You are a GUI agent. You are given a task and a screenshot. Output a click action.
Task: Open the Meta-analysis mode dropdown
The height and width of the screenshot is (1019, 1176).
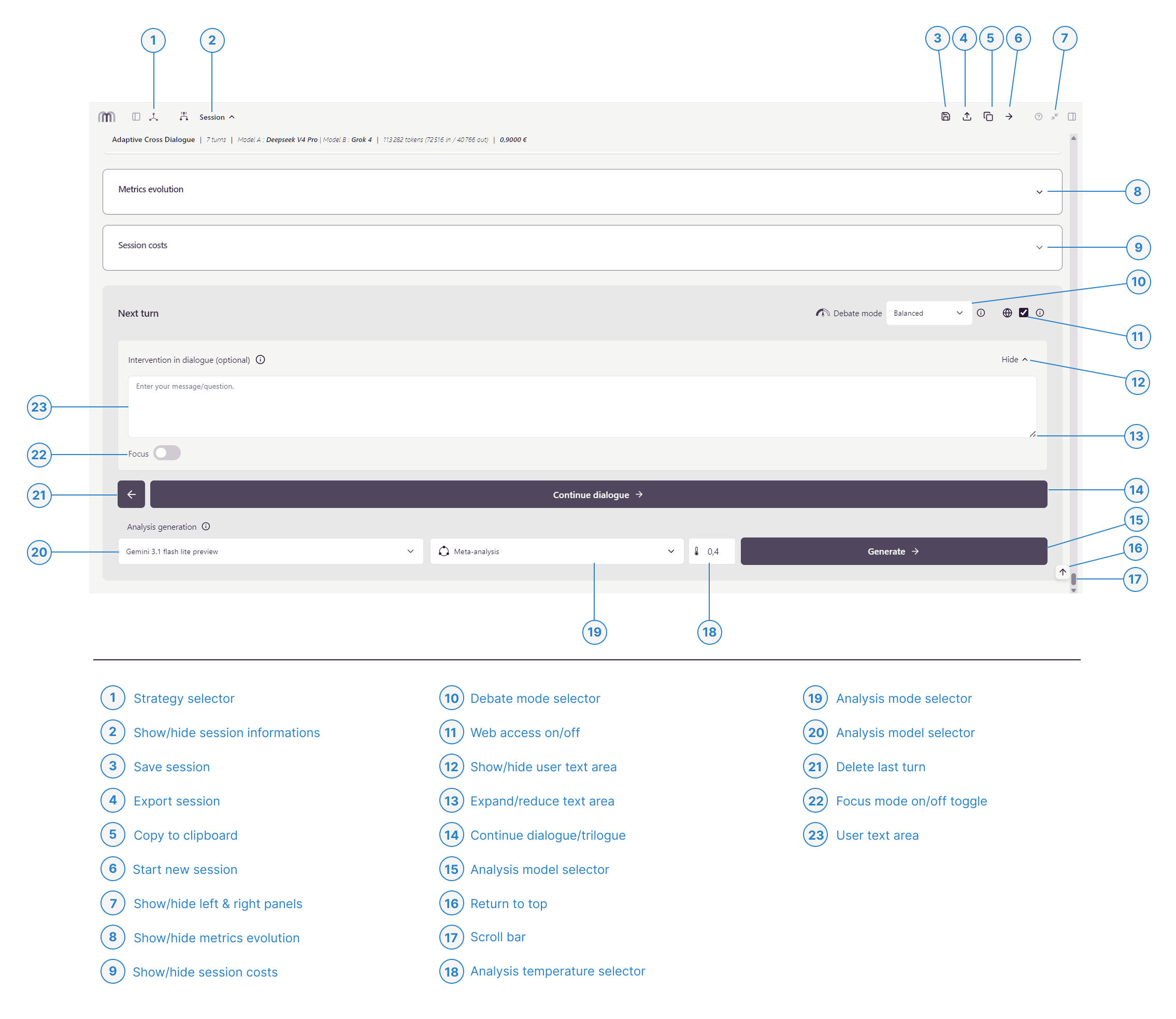(556, 551)
